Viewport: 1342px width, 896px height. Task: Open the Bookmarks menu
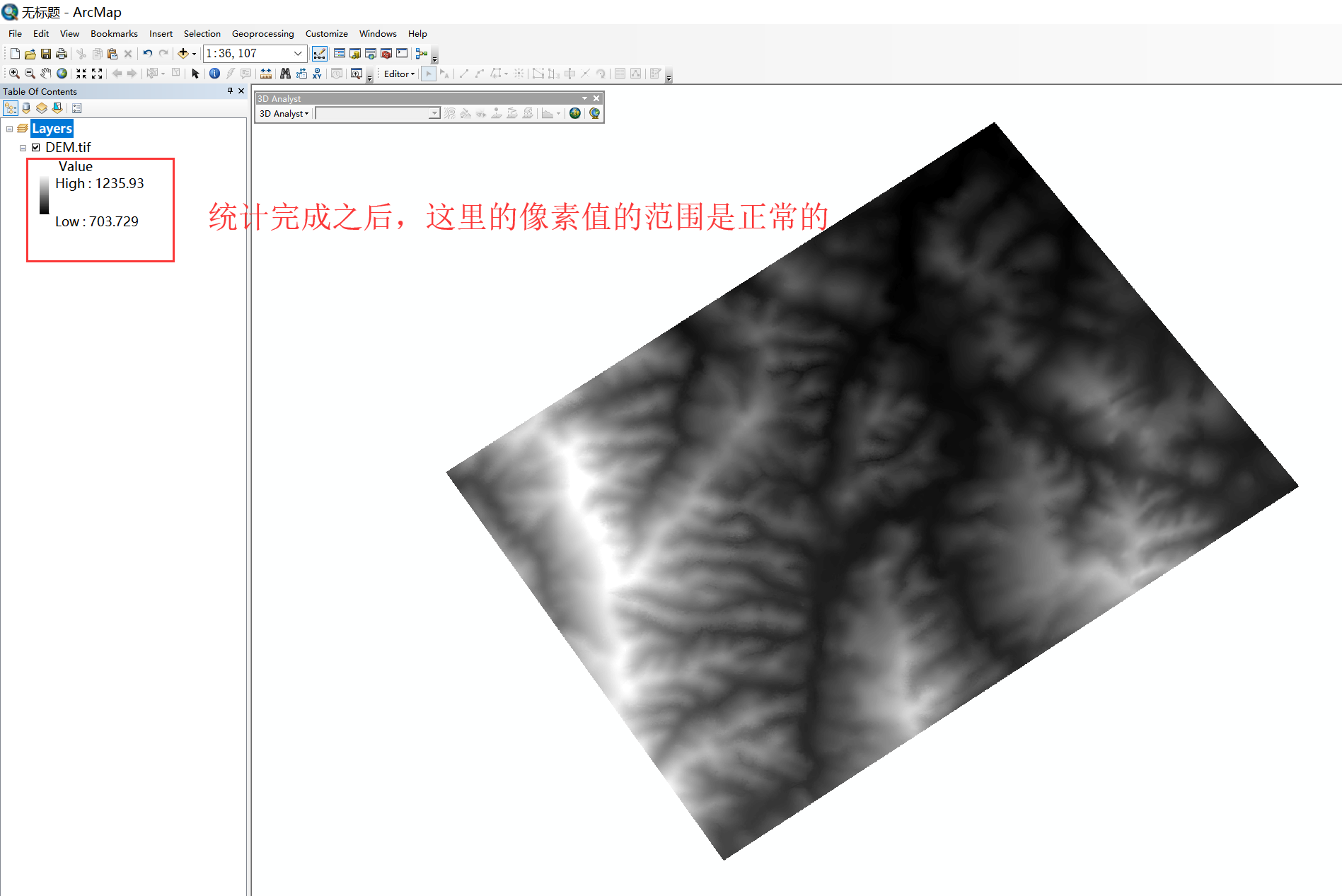click(x=114, y=33)
